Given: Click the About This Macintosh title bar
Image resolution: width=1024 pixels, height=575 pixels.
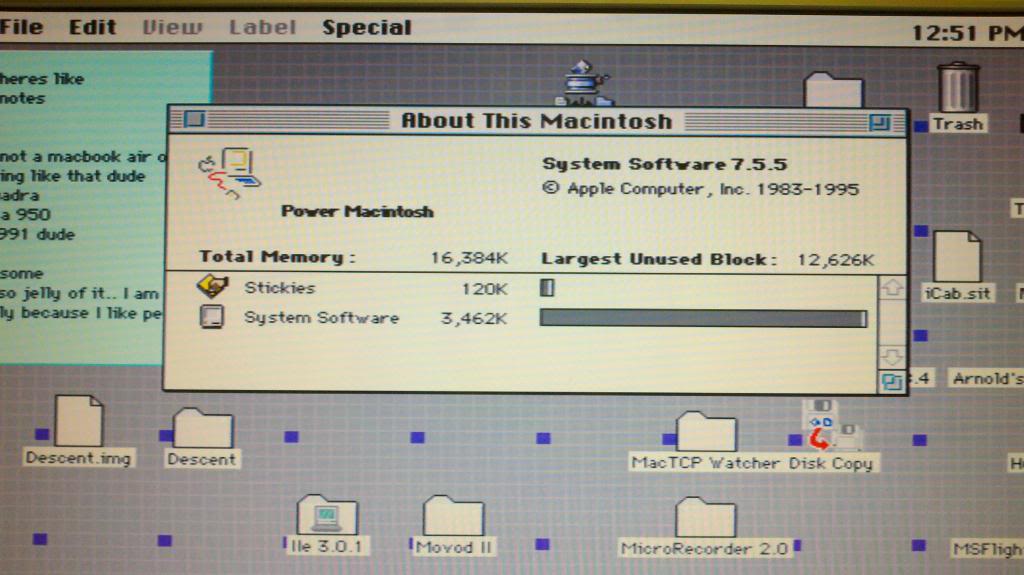Looking at the screenshot, I should (537, 121).
